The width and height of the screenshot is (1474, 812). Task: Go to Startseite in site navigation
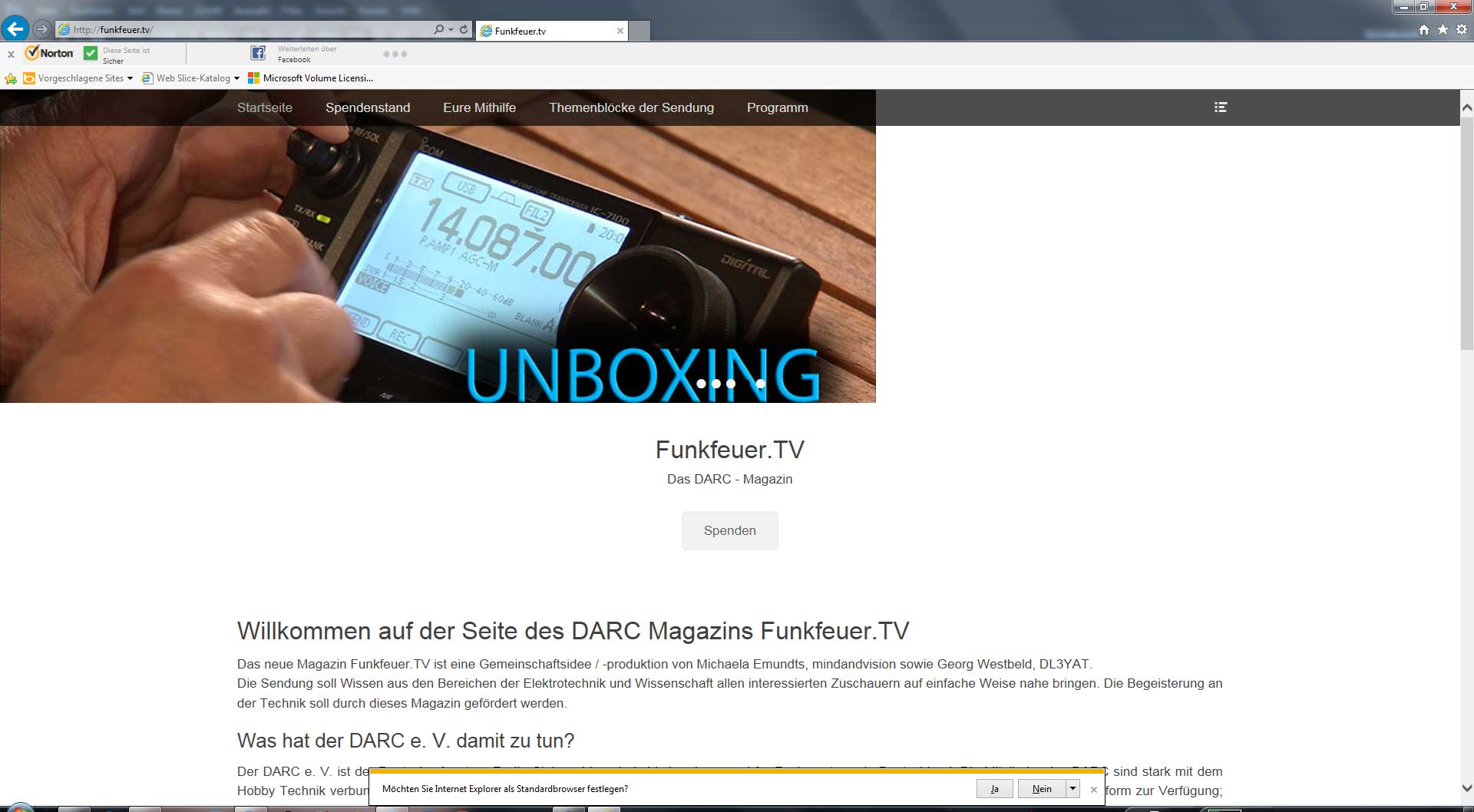(x=265, y=107)
